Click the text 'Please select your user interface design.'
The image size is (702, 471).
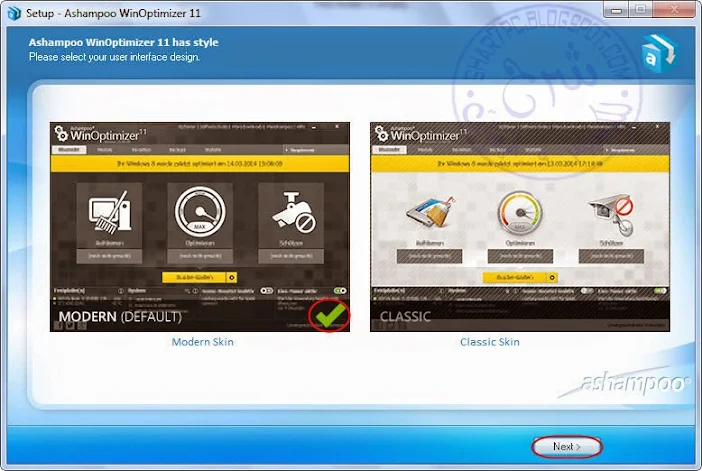[x=114, y=57]
